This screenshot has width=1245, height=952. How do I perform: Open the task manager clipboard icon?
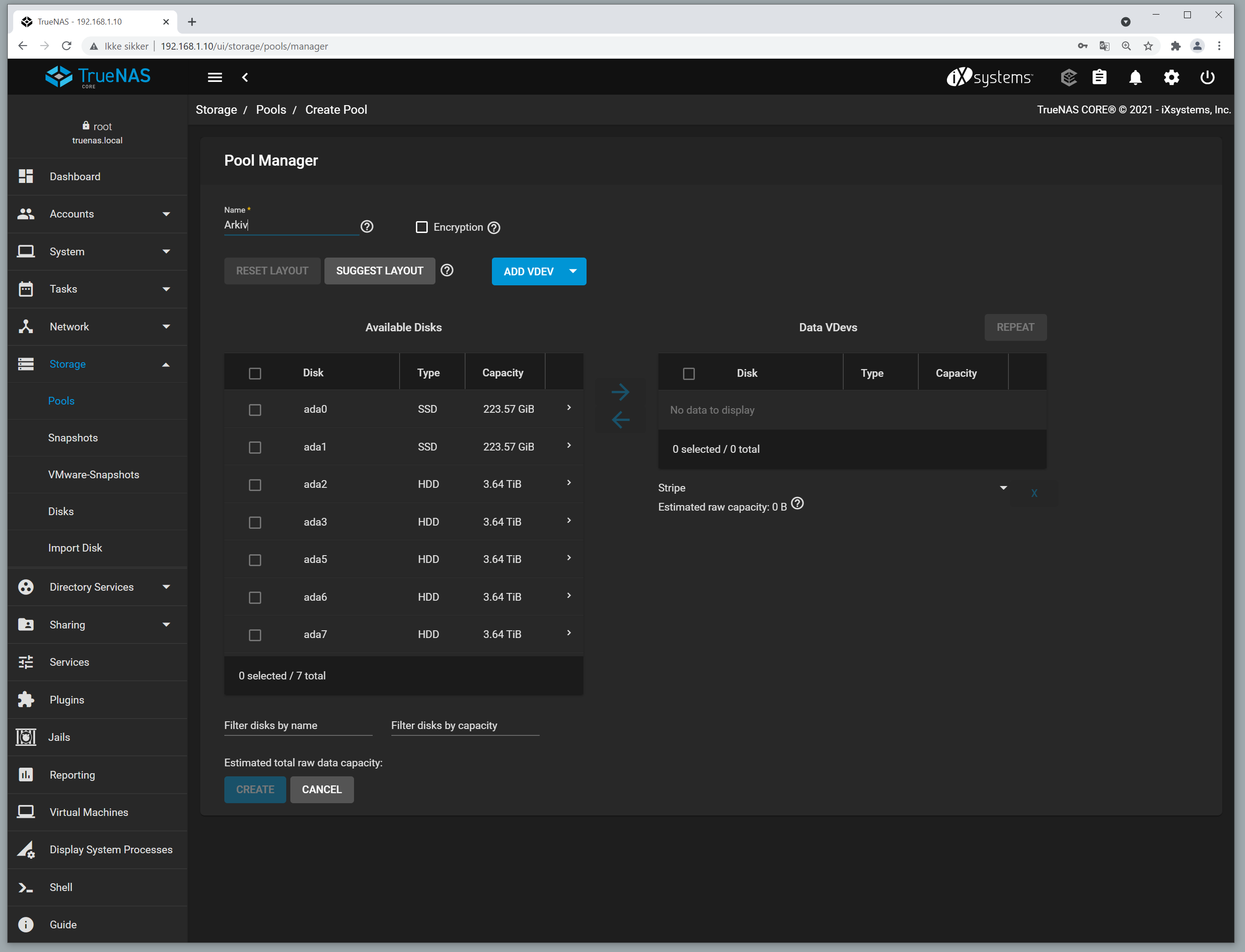click(x=1099, y=78)
